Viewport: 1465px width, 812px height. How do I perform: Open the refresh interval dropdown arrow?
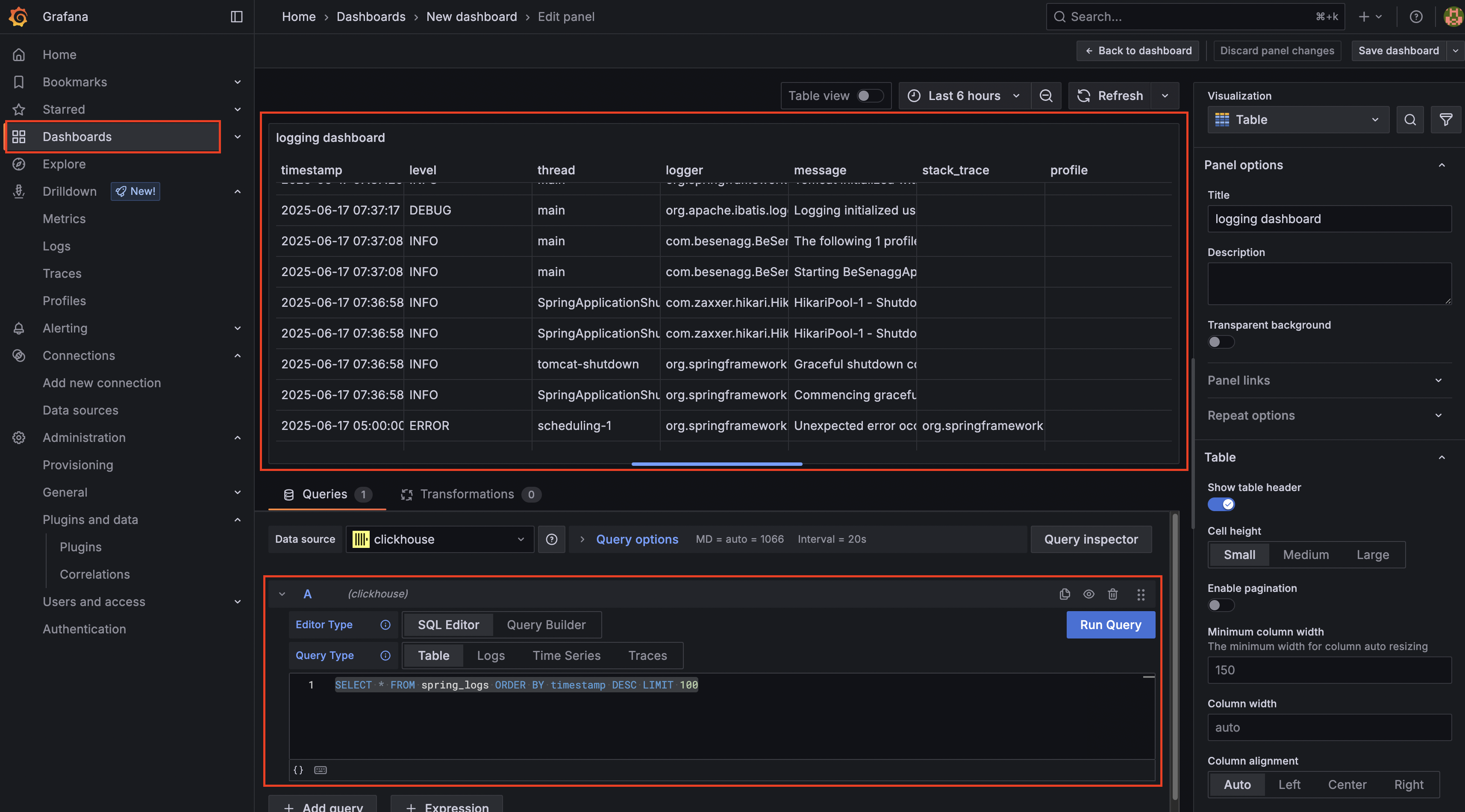click(x=1165, y=96)
